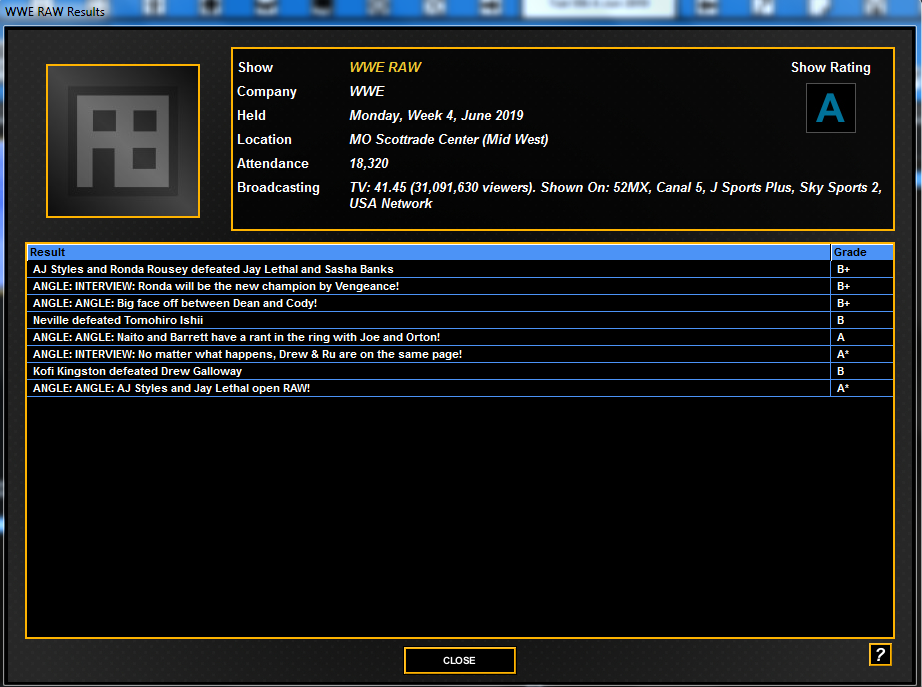Click location MO Scottrade Center (Mid West)

pos(449,139)
